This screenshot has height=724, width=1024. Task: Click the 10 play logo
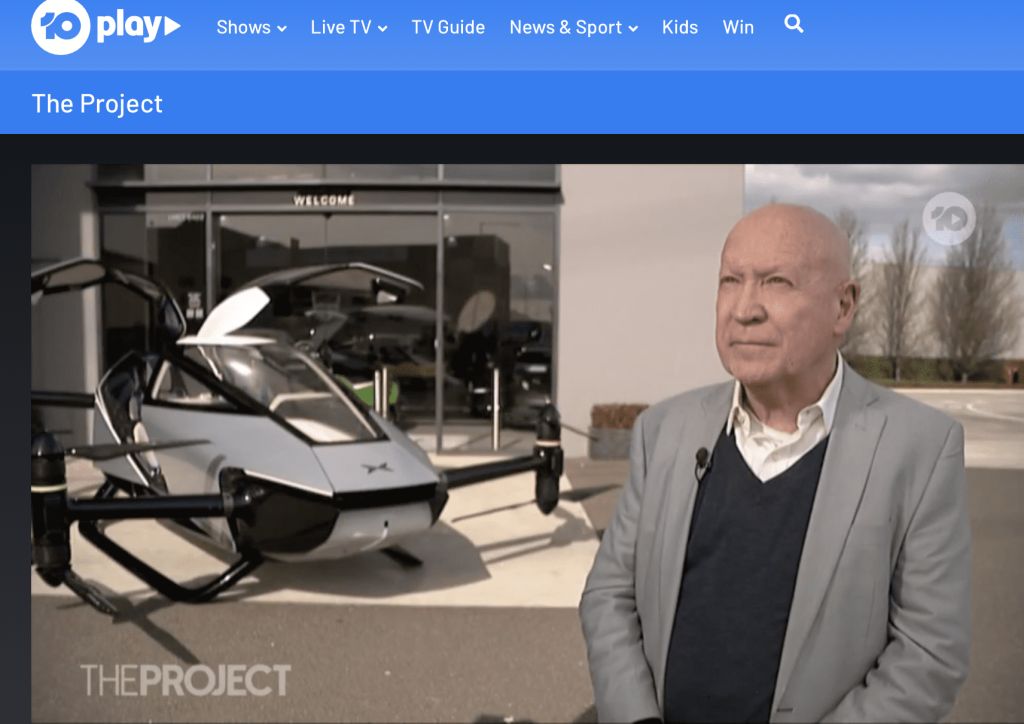click(x=105, y=27)
